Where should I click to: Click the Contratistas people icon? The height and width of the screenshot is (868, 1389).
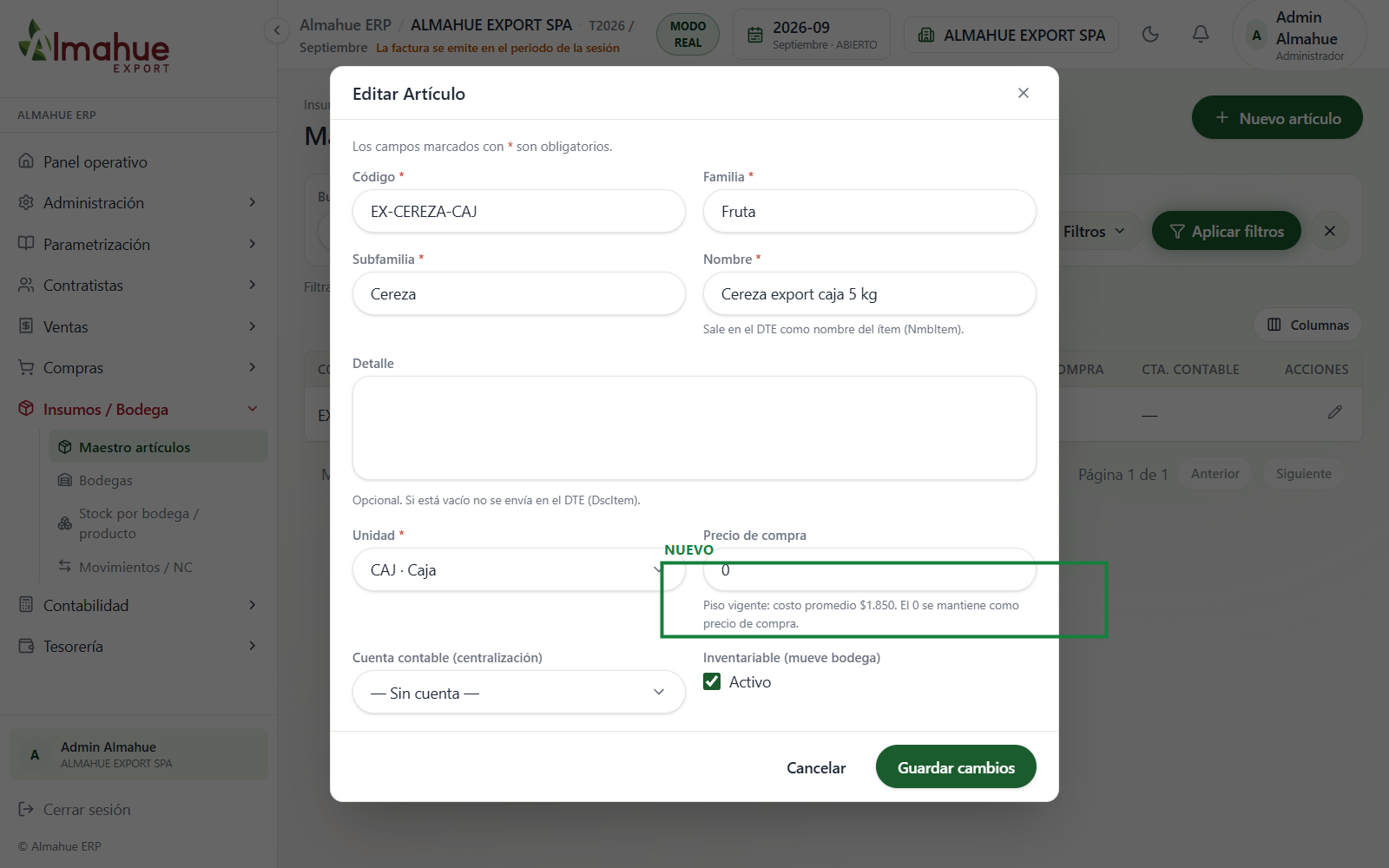[26, 285]
